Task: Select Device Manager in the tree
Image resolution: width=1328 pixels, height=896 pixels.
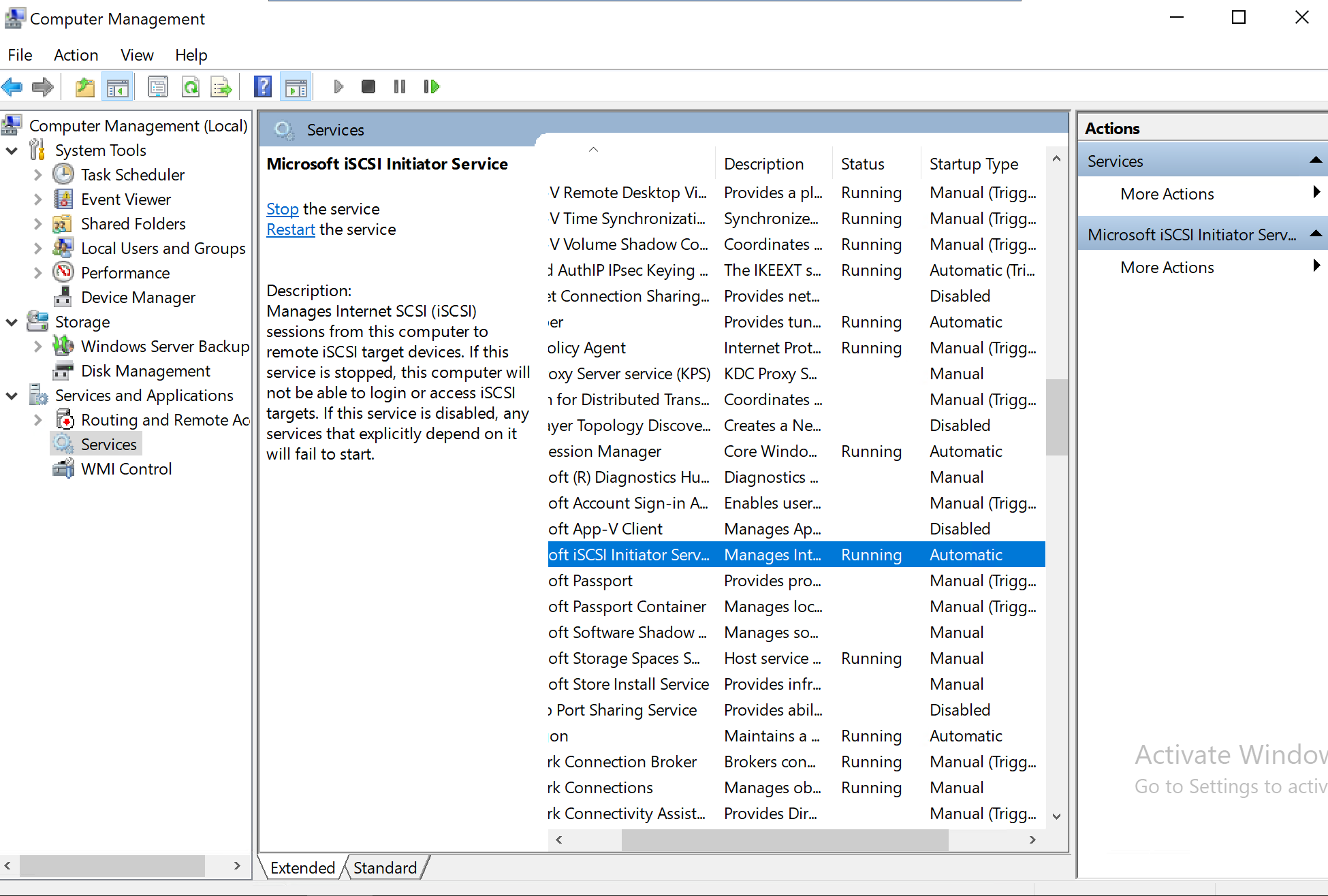Action: pyautogui.click(x=138, y=298)
